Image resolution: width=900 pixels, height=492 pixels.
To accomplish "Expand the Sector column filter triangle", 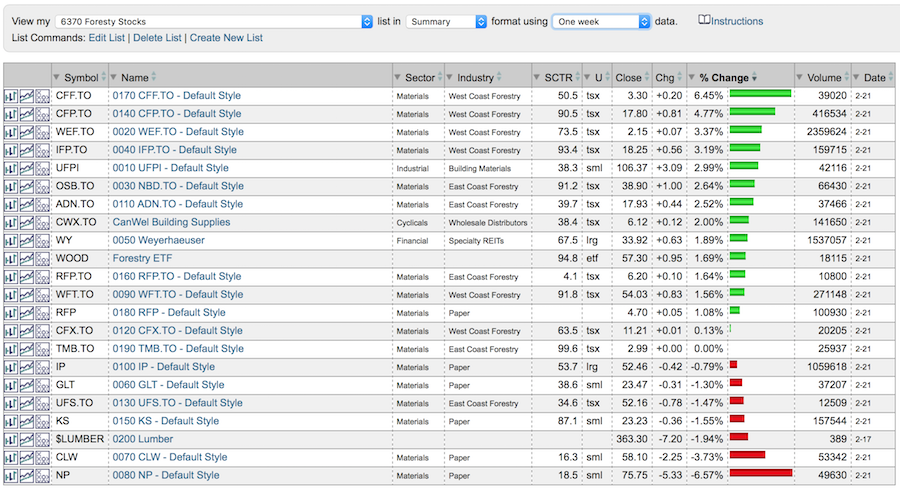I will click(398, 77).
